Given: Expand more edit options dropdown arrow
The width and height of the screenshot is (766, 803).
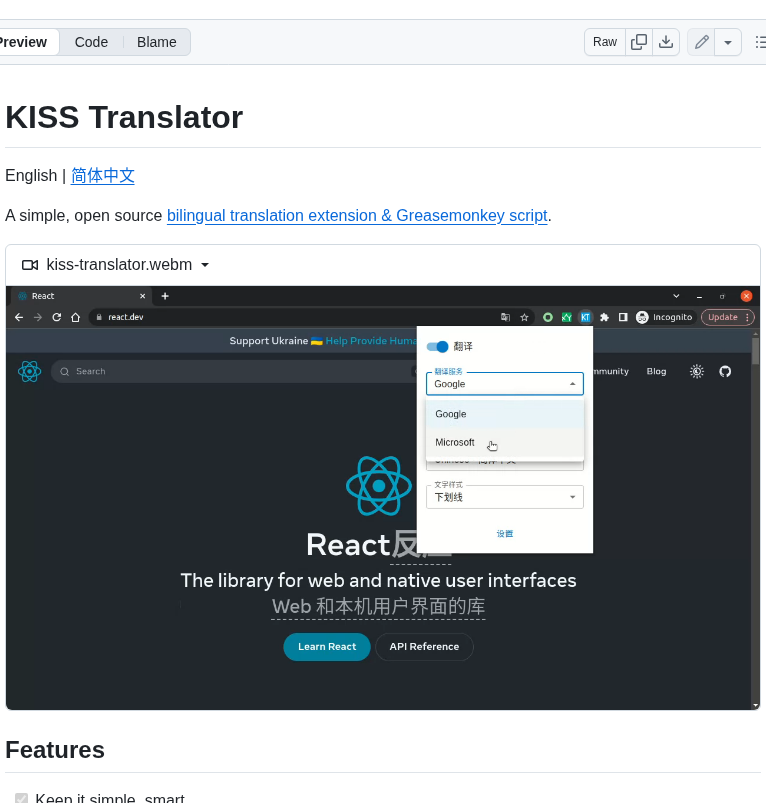Looking at the screenshot, I should 728,42.
